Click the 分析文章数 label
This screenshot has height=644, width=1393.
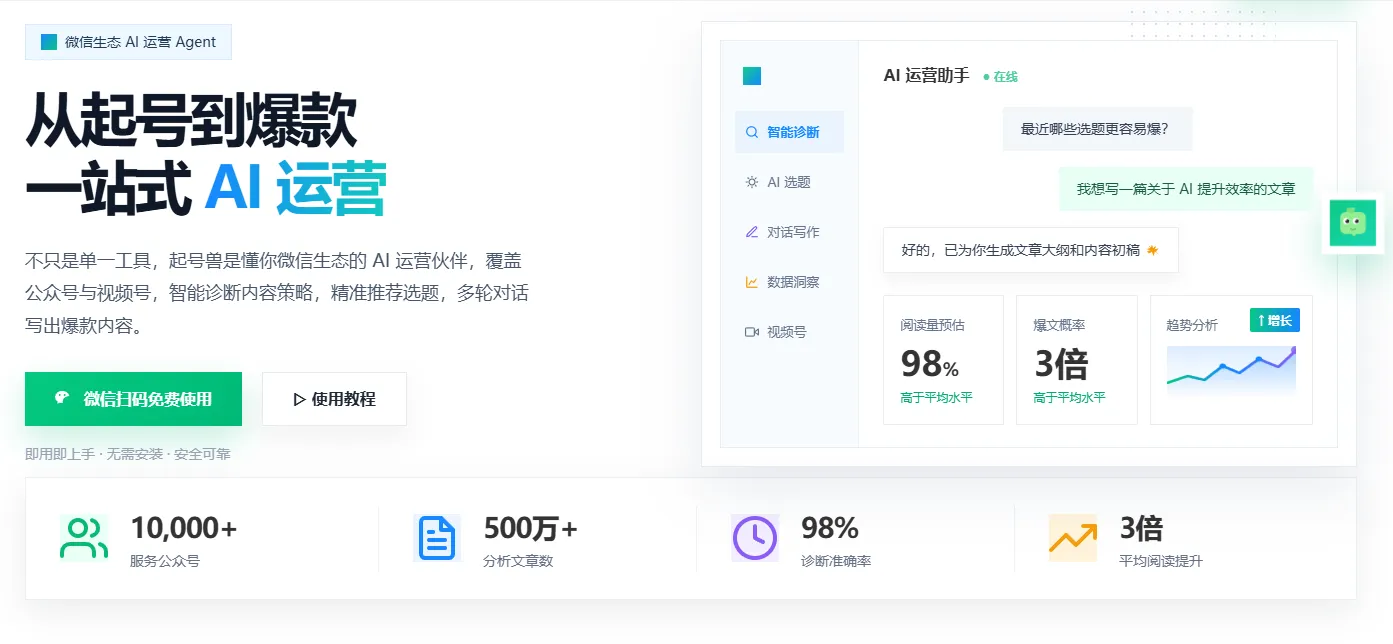tap(518, 561)
